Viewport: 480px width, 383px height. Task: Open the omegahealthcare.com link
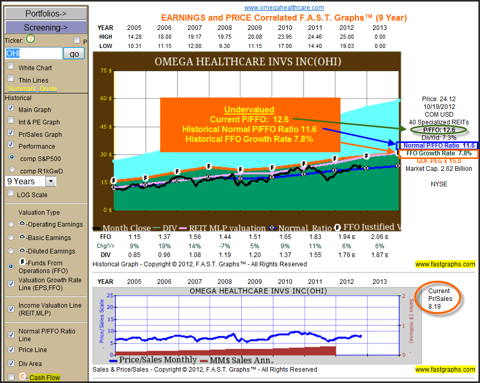pyautogui.click(x=284, y=7)
